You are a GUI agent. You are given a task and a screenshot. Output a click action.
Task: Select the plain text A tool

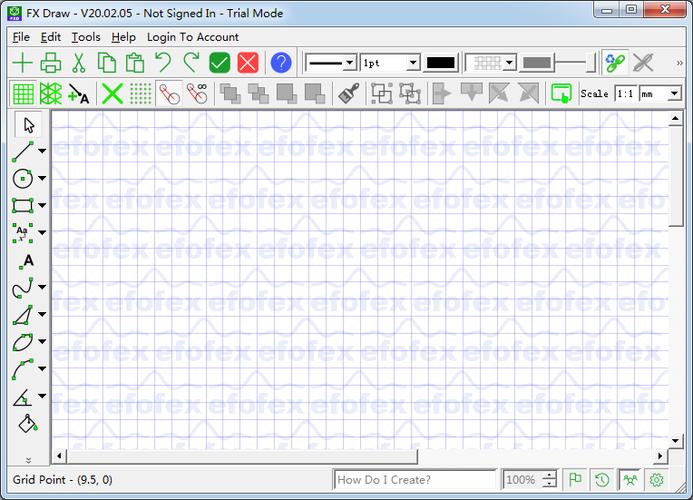pyautogui.click(x=27, y=261)
